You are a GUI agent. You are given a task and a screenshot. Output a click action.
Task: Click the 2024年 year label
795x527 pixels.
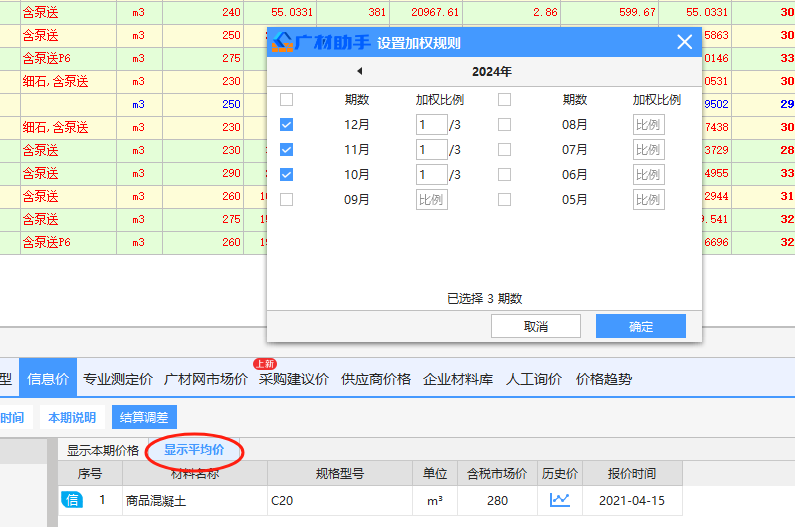coord(492,72)
